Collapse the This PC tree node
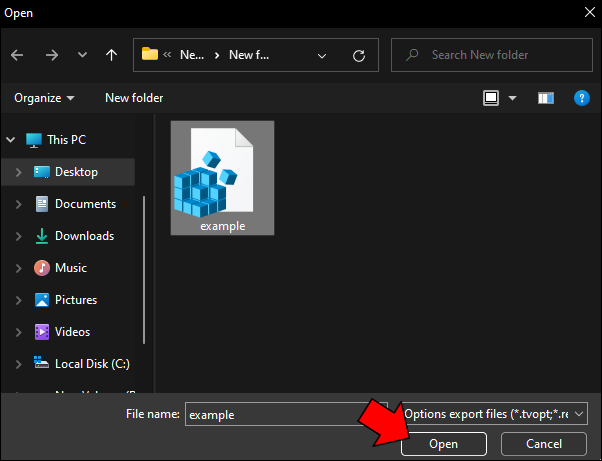This screenshot has height=461, width=602. (x=11, y=140)
